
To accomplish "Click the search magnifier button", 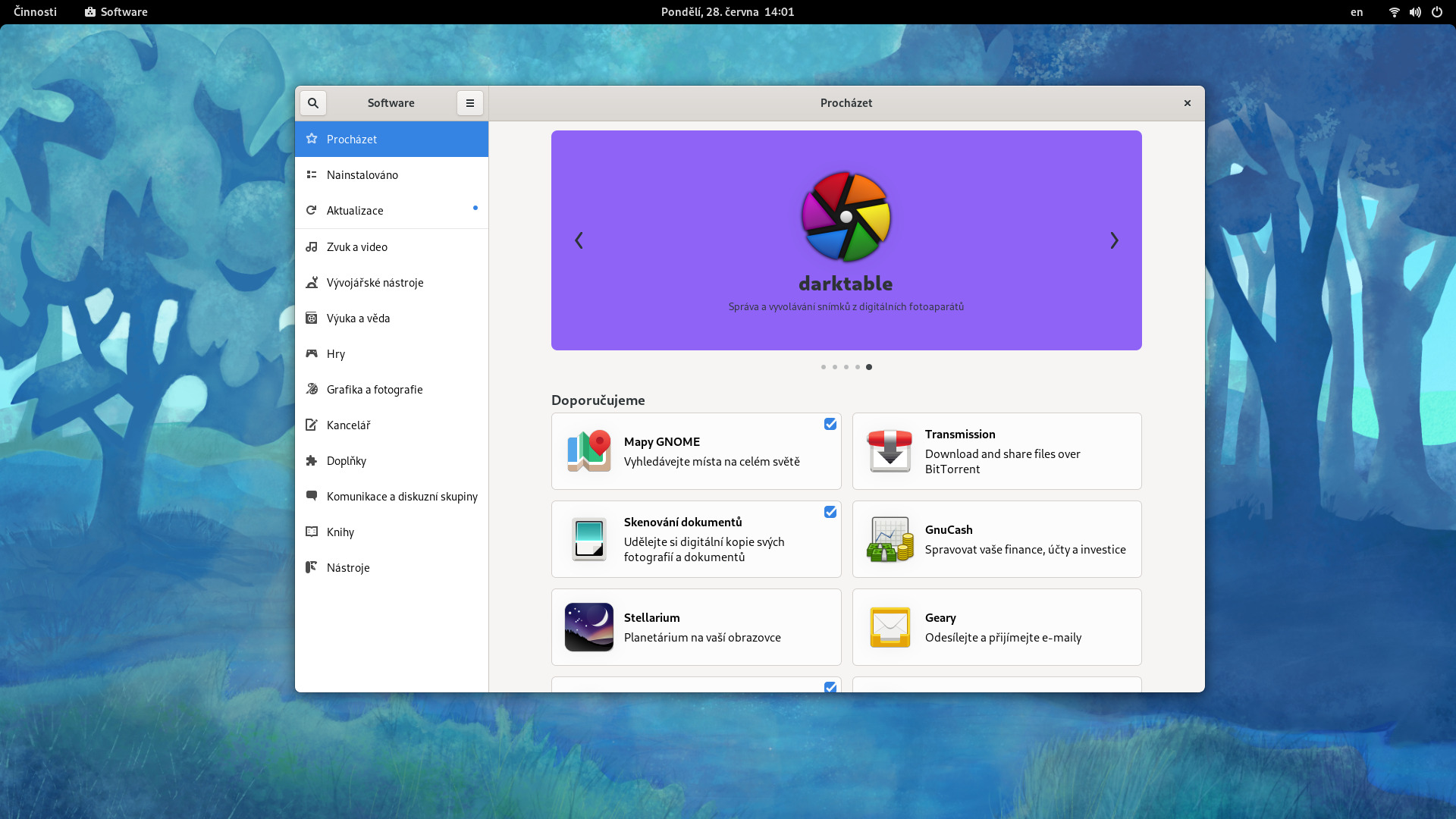I will pos(312,103).
